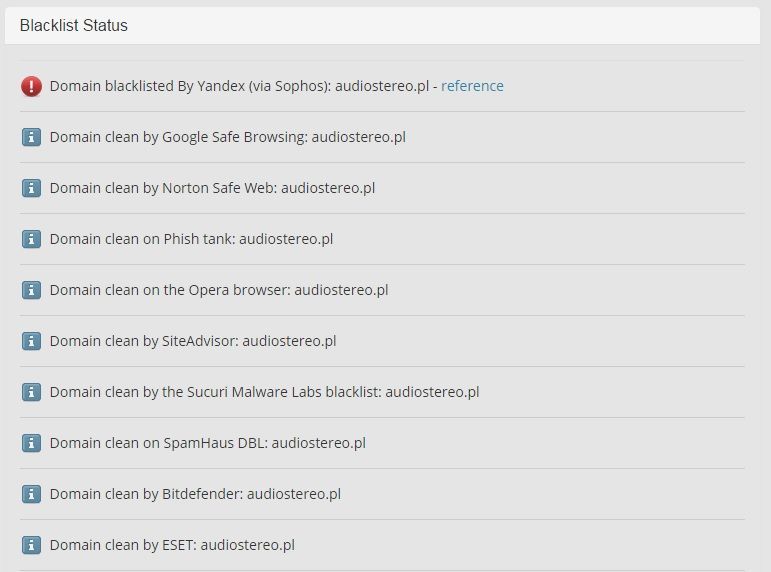Click the red warning icon for Yandex blacklist
The width and height of the screenshot is (771, 572).
31,87
